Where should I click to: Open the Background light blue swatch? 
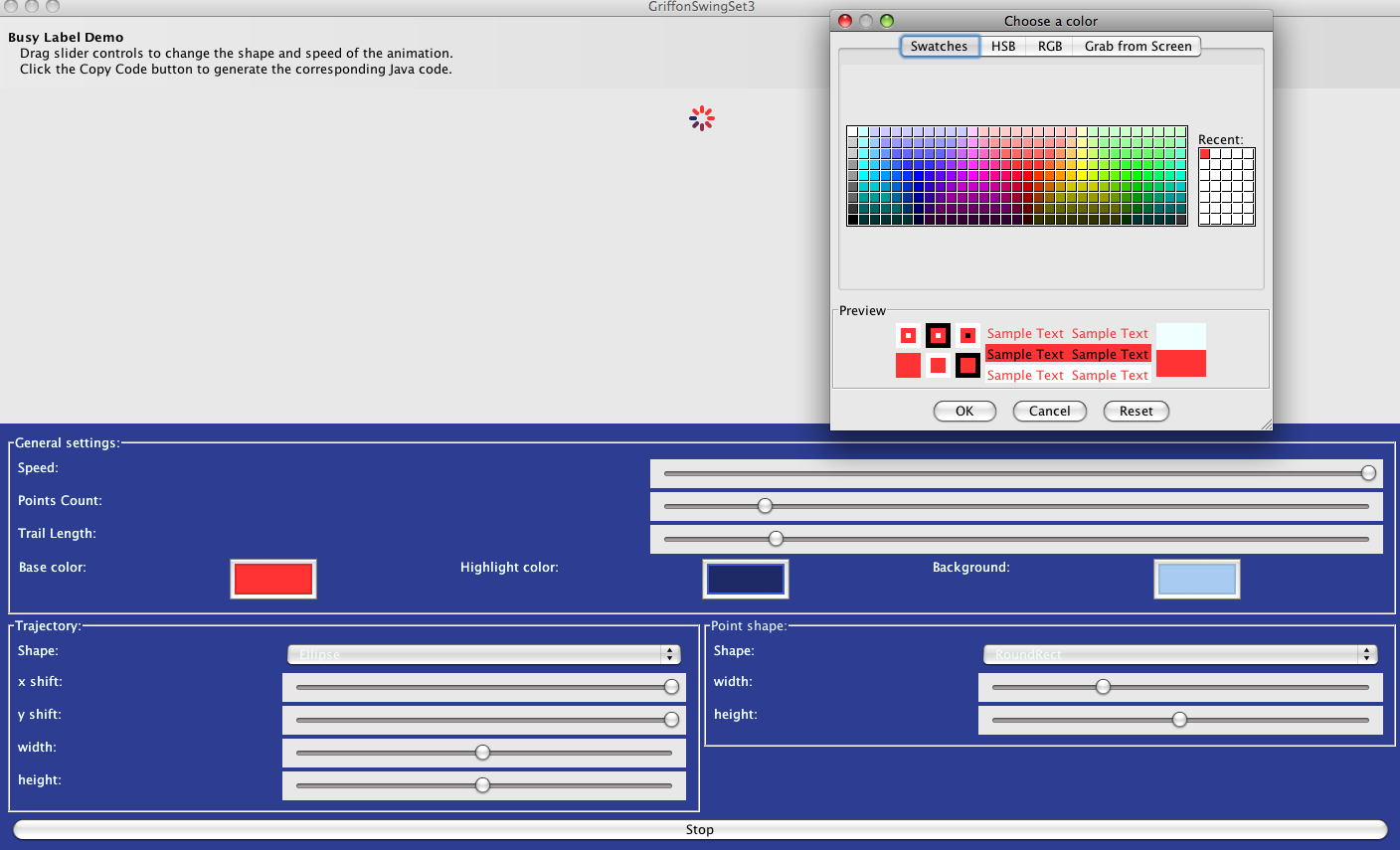point(1197,579)
